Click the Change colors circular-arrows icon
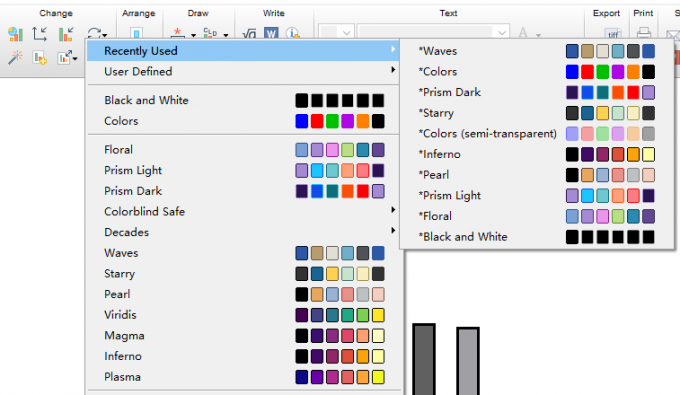 coord(94,33)
